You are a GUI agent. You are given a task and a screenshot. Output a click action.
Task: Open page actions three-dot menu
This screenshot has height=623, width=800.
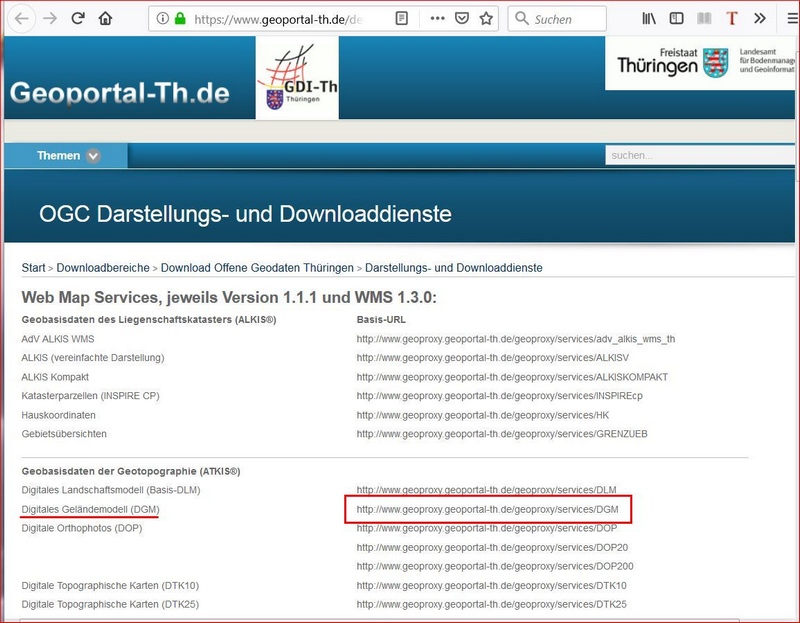437,18
